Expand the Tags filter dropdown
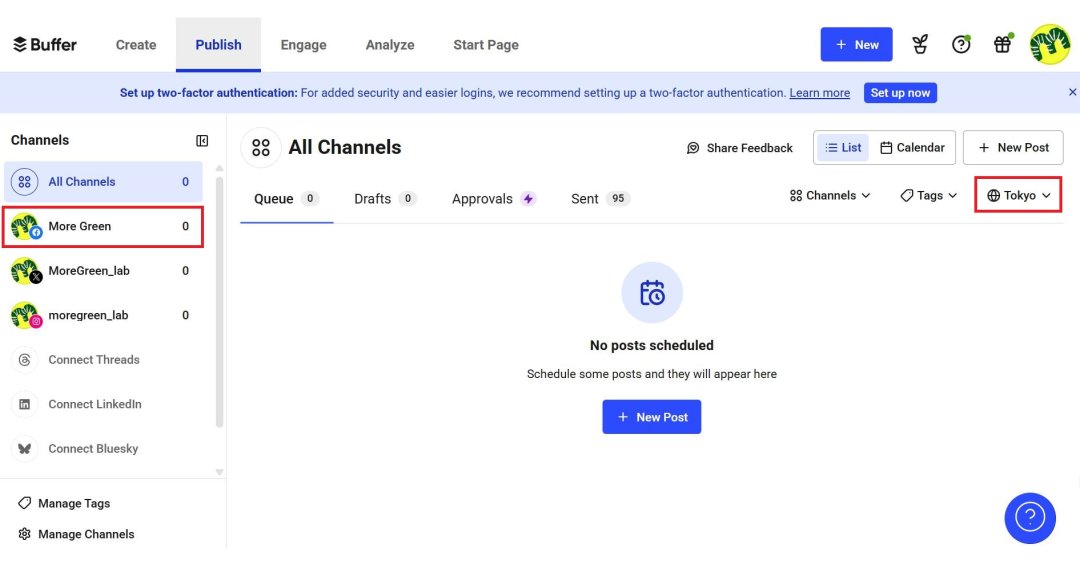This screenshot has height=566, width=1080. click(928, 196)
